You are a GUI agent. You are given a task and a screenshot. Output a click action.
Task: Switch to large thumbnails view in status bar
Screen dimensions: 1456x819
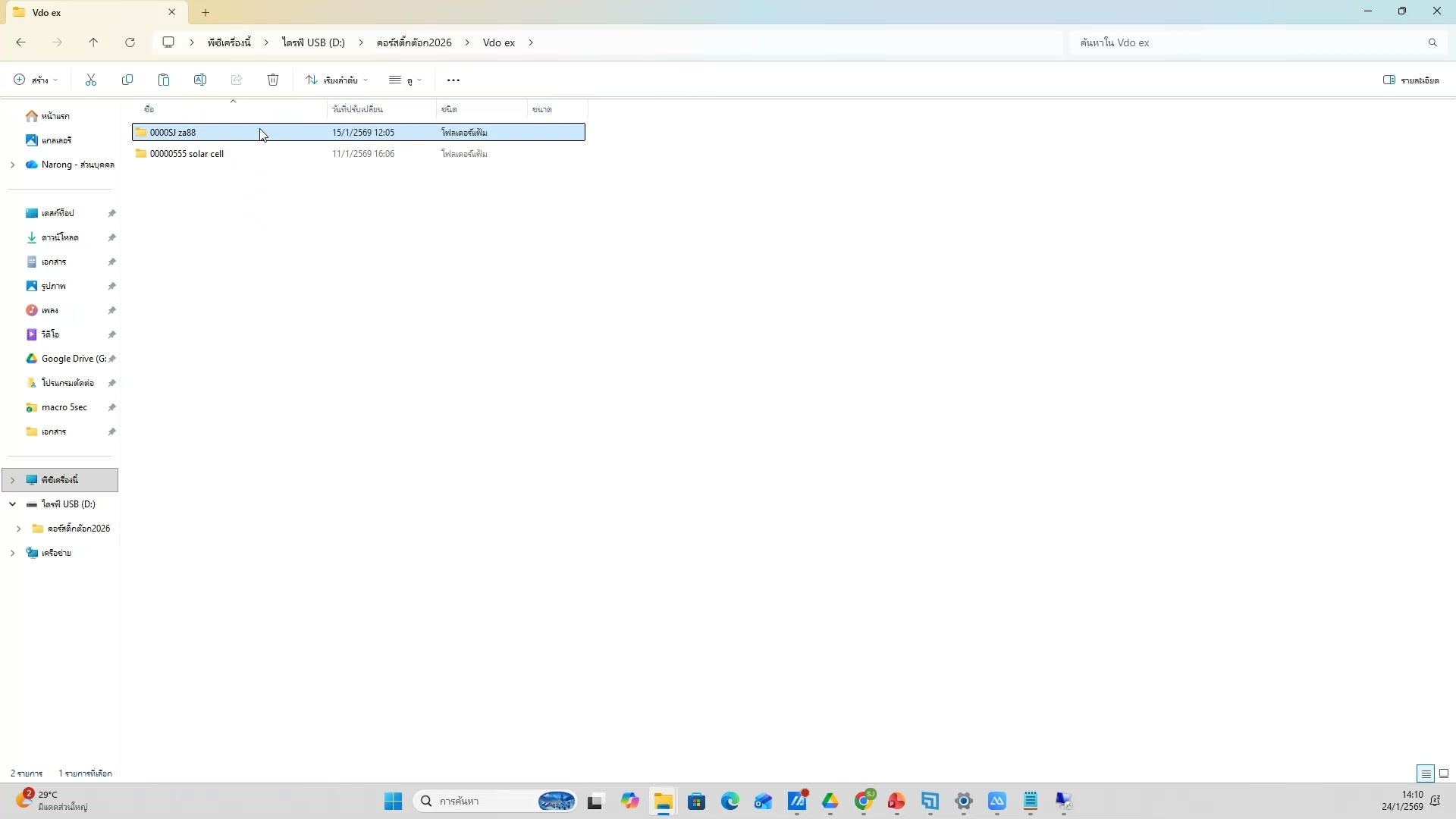(x=1444, y=773)
